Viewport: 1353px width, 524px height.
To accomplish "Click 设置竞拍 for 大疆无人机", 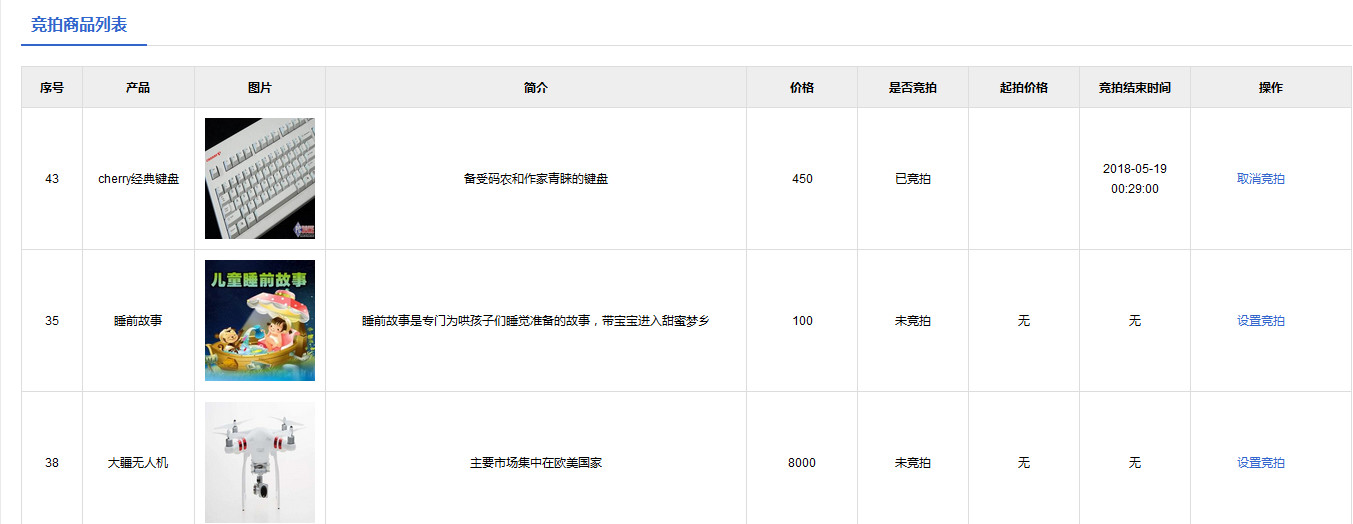I will (1260, 463).
